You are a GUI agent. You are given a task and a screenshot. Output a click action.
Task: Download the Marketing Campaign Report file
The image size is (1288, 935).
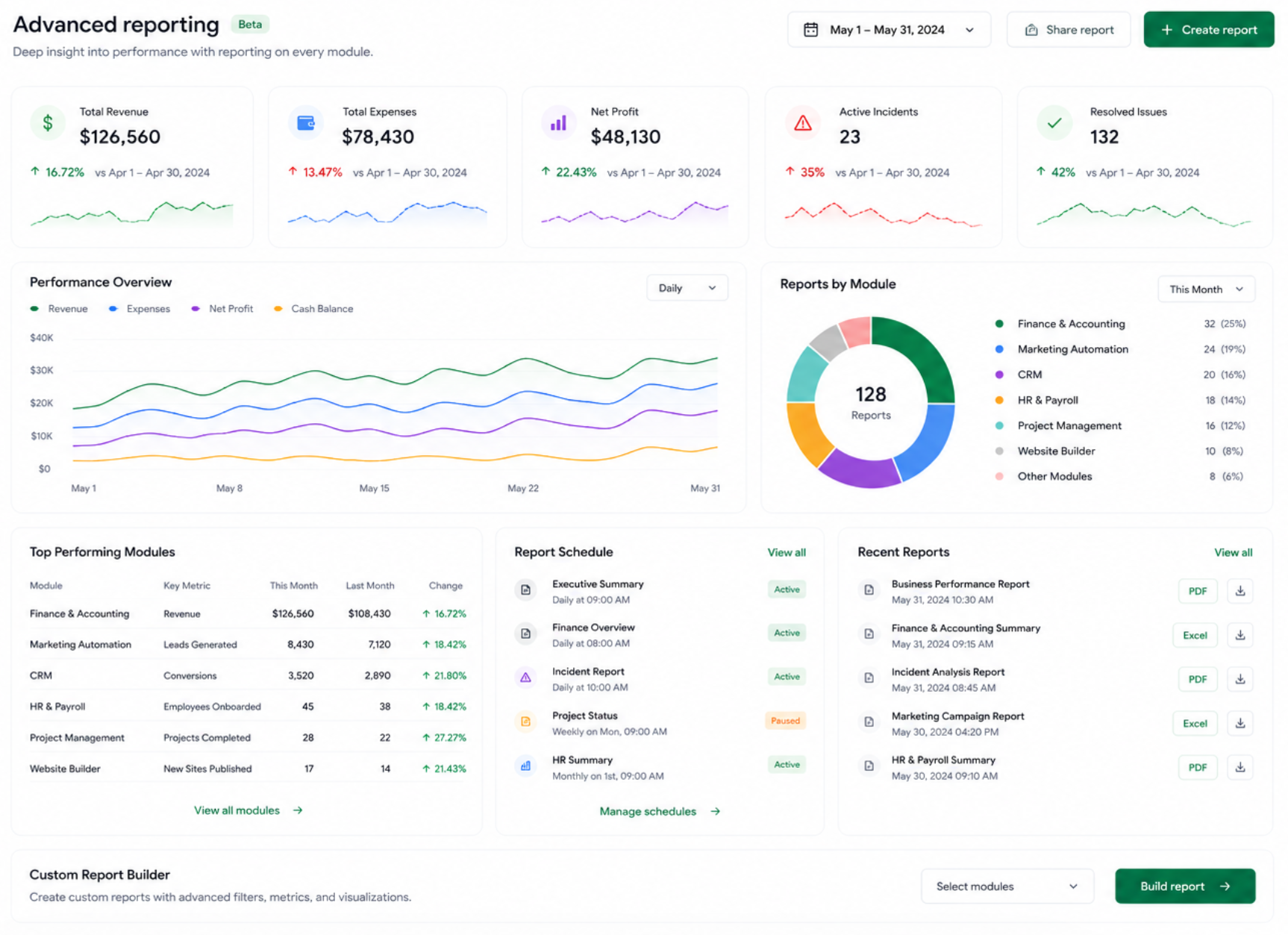[x=1239, y=723]
